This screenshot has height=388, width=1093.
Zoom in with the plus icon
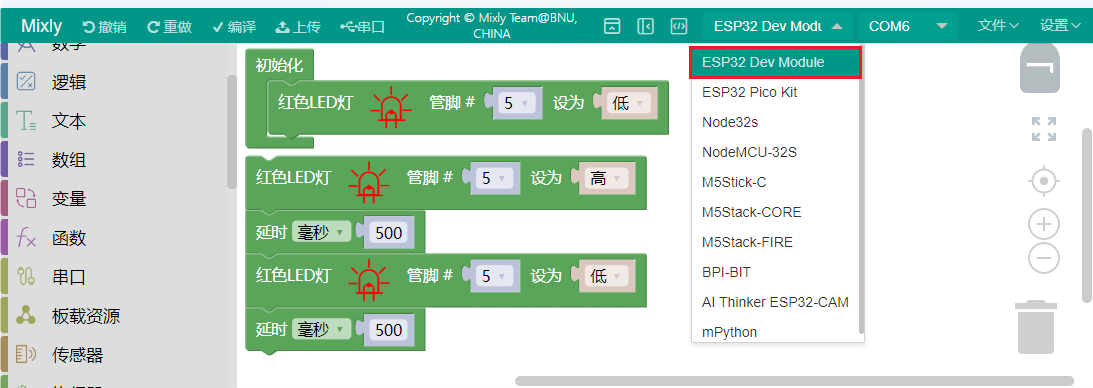click(1044, 224)
